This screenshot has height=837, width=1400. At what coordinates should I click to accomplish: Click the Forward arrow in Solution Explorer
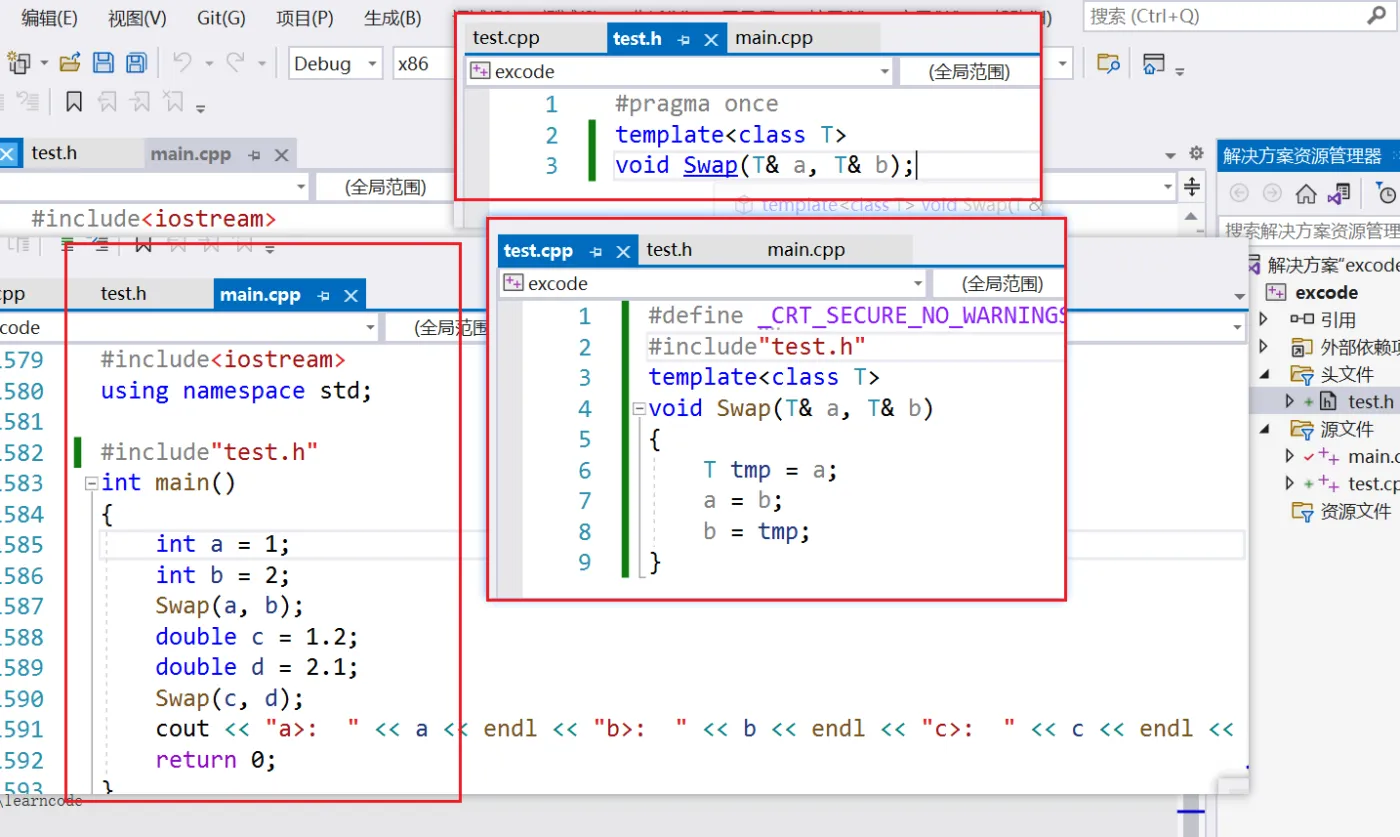1272,193
